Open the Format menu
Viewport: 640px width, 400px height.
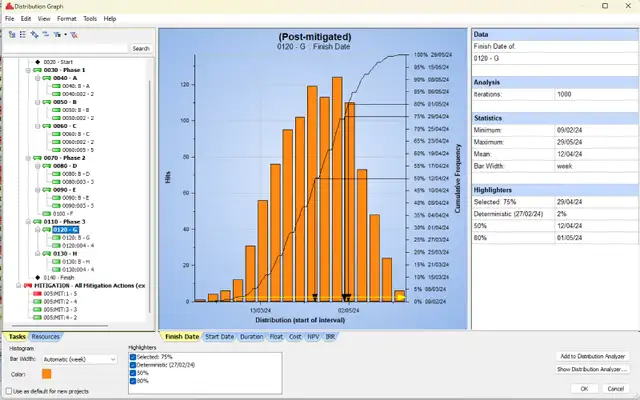pos(66,18)
